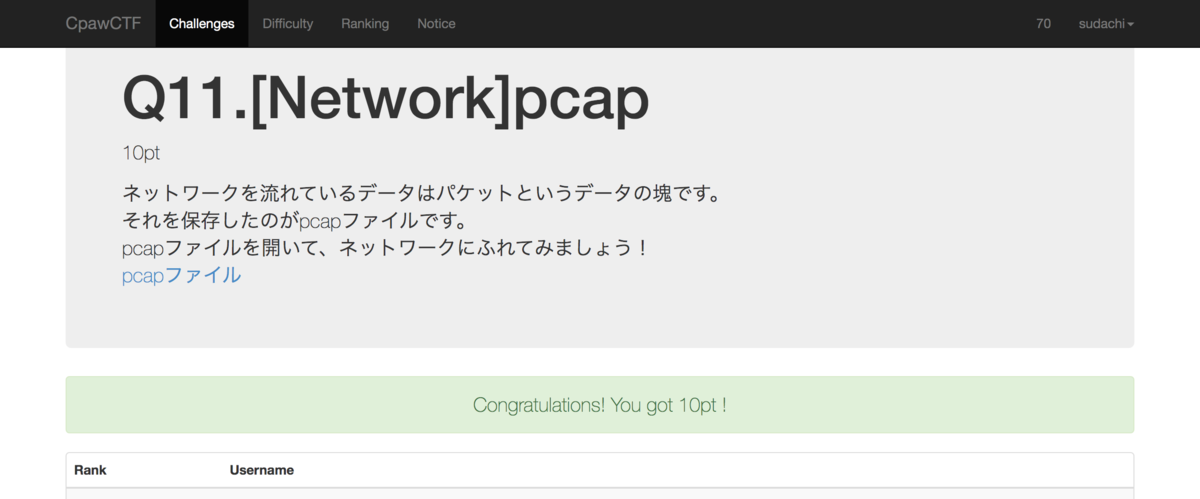The width and height of the screenshot is (1200, 499).
Task: Click the Q11.[Network]pcap heading
Action: pos(385,99)
